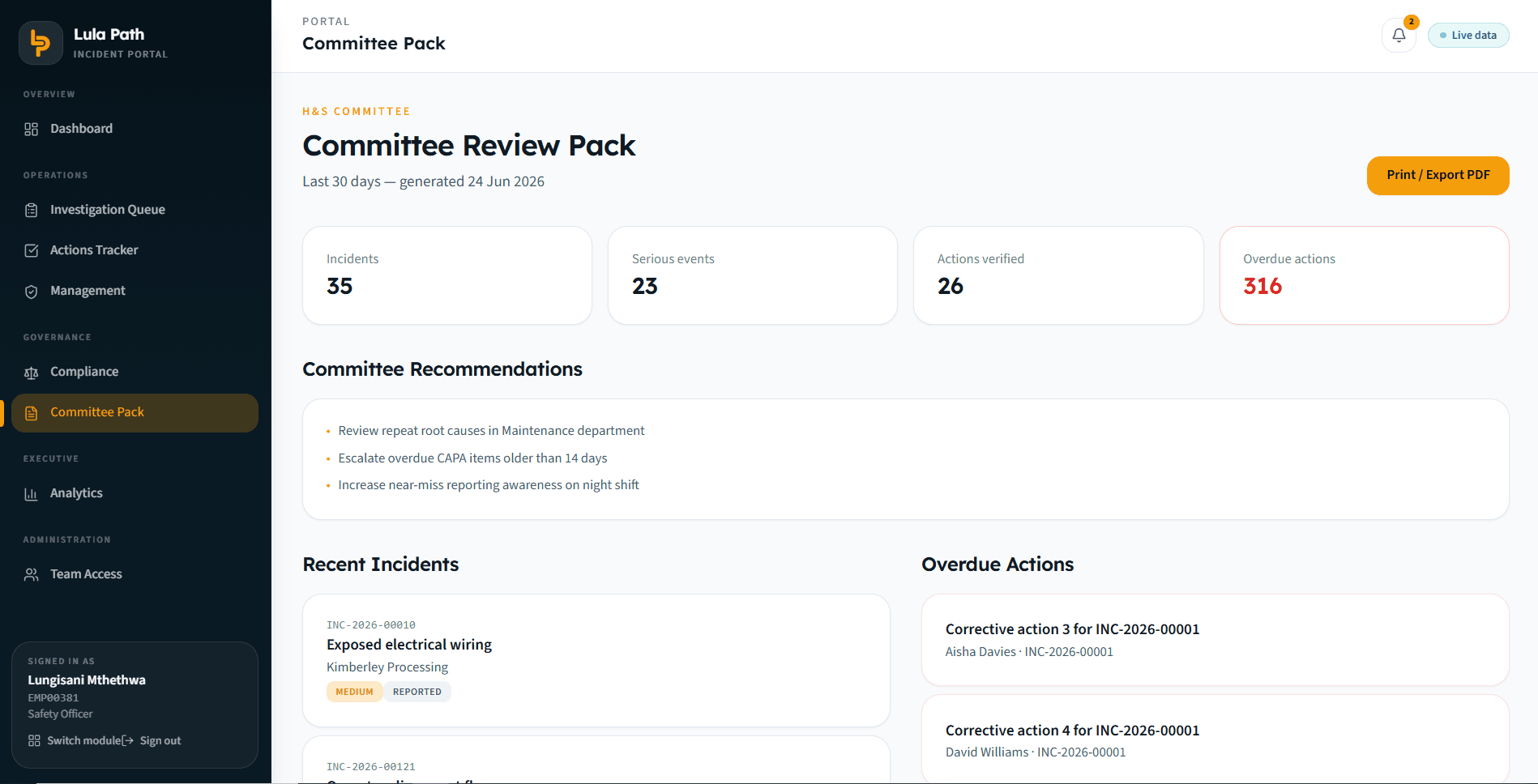Click the Dashboard grid icon
The width and height of the screenshot is (1538, 784).
(x=32, y=129)
